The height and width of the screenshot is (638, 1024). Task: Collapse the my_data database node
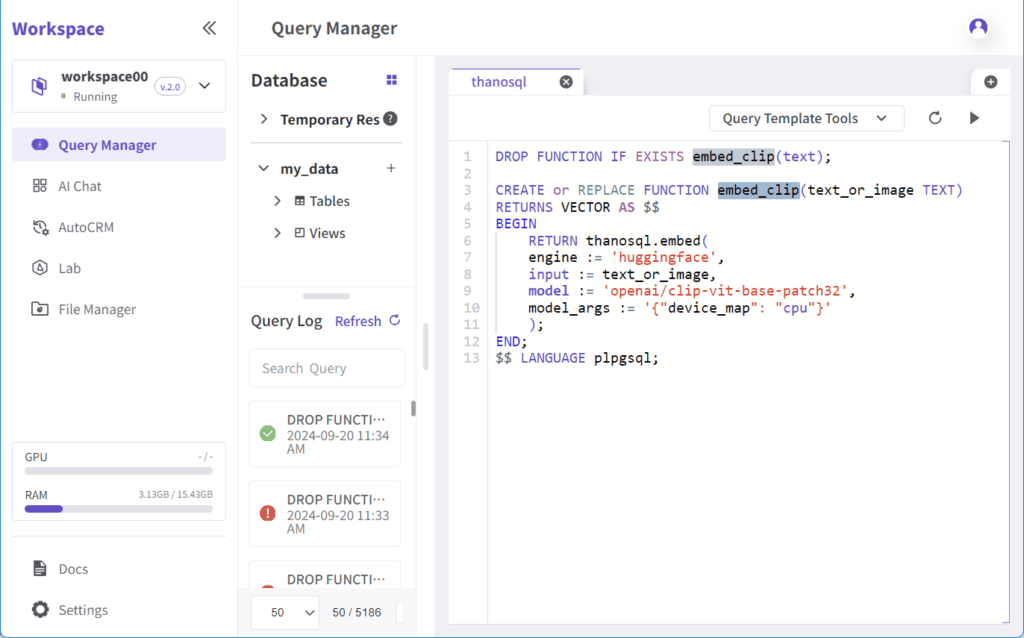click(263, 168)
